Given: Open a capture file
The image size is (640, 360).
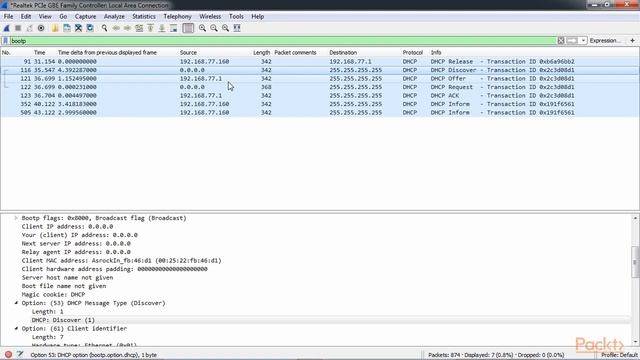Looking at the screenshot, I should point(55,28).
